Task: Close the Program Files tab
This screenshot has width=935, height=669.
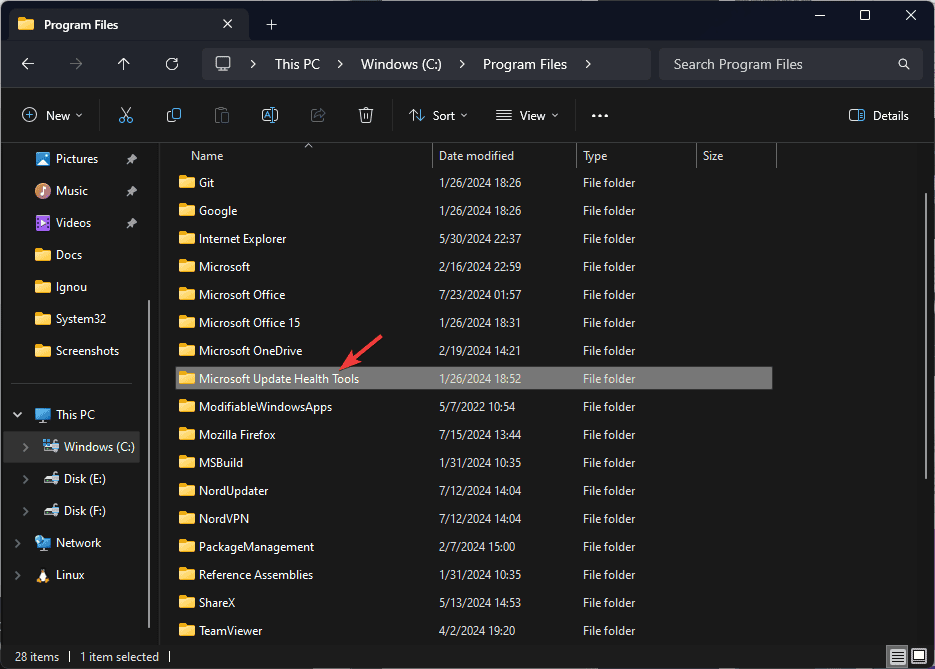Action: pos(227,24)
